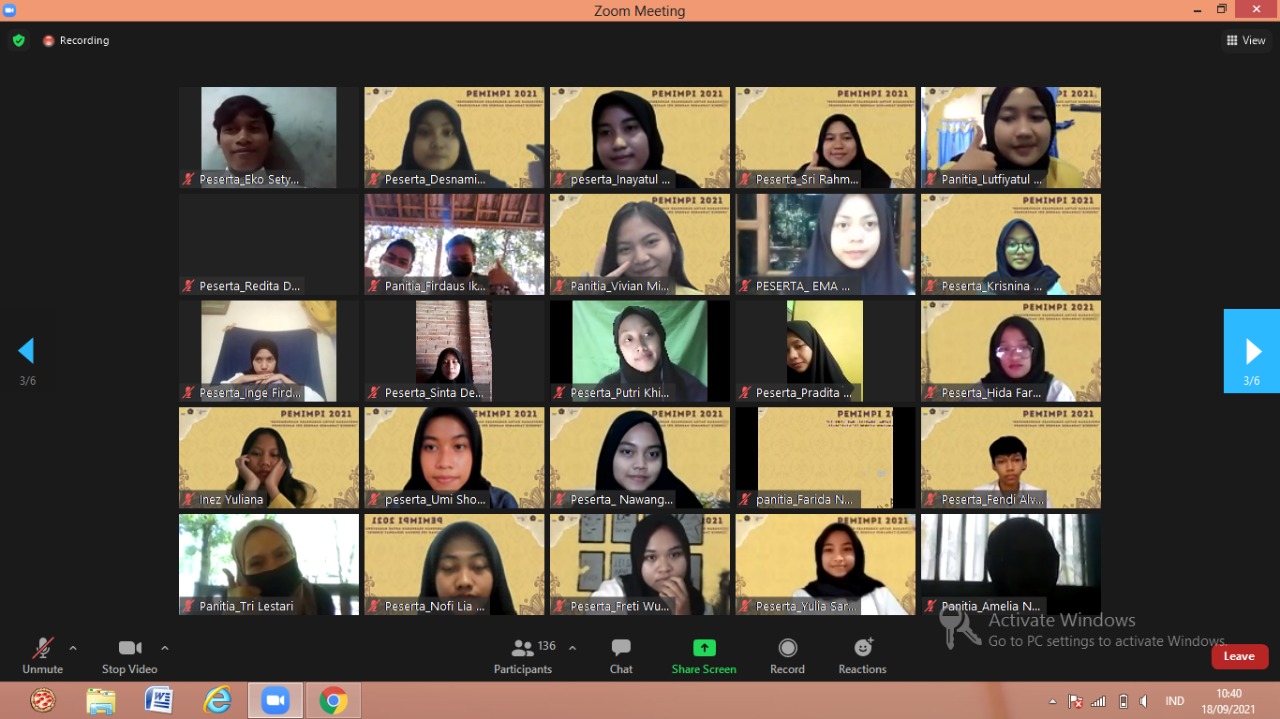Click the battery tray icon
Viewport: 1280px width, 719px height.
pos(1123,702)
